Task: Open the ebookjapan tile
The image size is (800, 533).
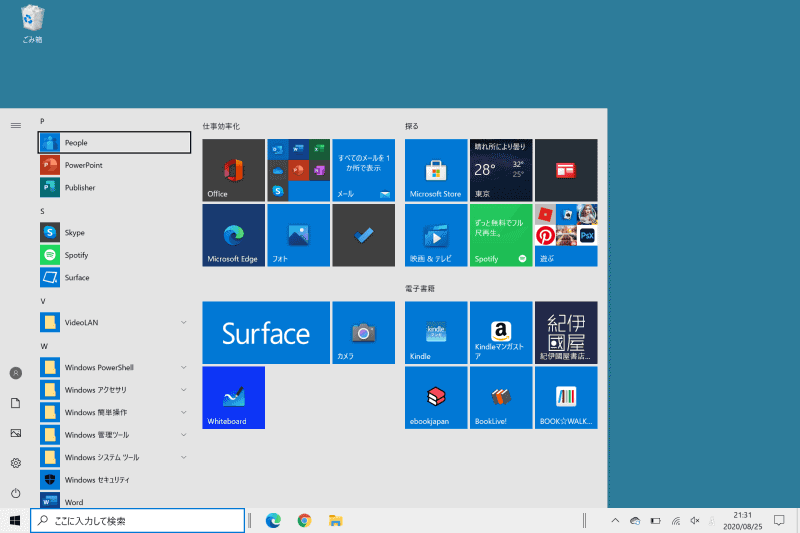Action: pyautogui.click(x=436, y=397)
